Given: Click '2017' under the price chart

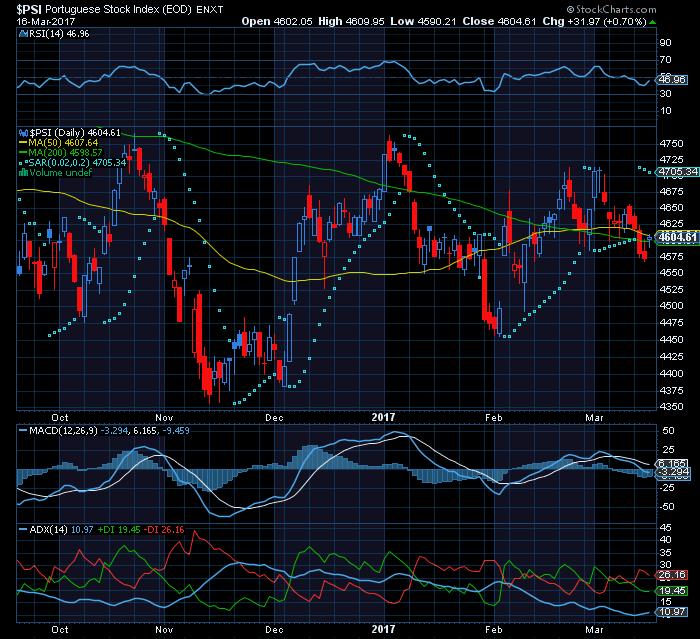Looking at the screenshot, I should pyautogui.click(x=383, y=417).
